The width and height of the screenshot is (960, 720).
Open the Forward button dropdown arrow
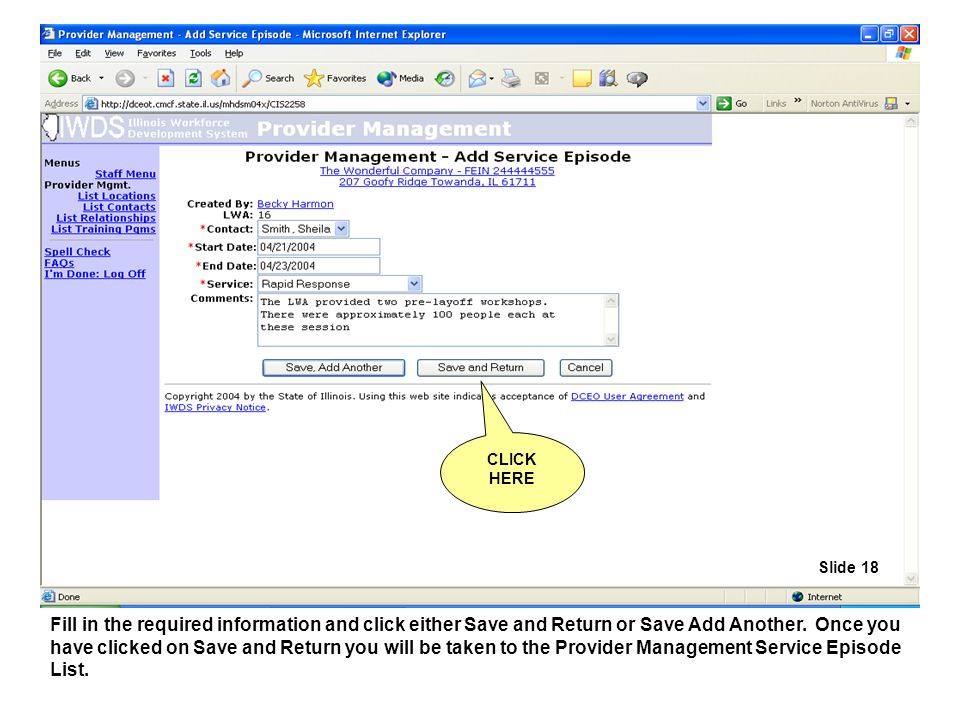click(x=144, y=78)
